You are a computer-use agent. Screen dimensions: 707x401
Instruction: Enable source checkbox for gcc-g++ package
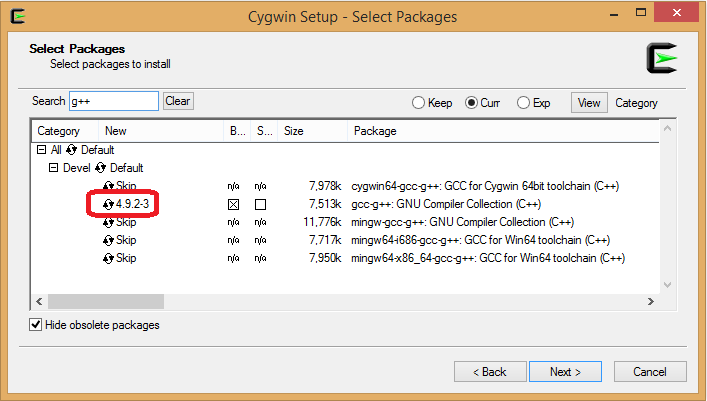tap(260, 204)
